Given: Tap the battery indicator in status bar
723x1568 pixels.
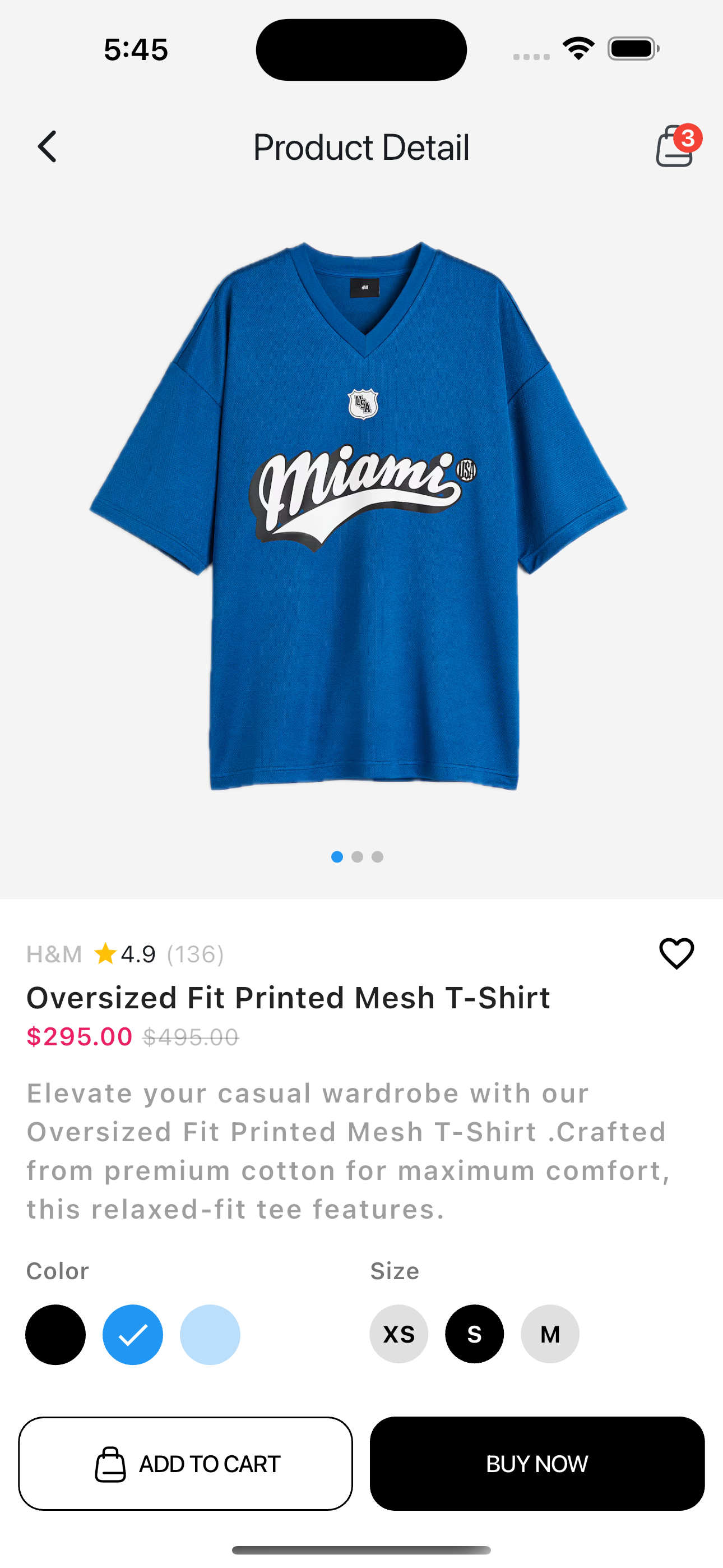Looking at the screenshot, I should [x=633, y=49].
